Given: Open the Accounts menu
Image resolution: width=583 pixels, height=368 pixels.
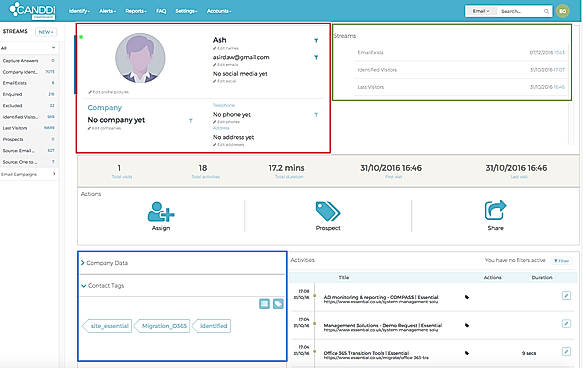Looking at the screenshot, I should point(219,11).
